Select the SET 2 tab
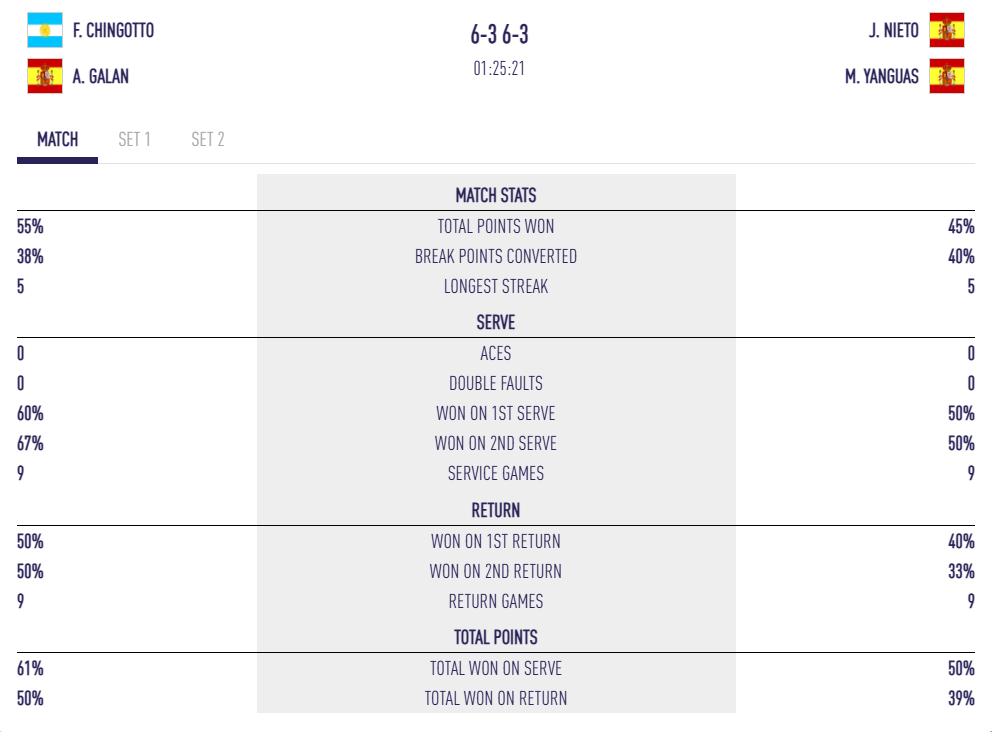Image resolution: width=992 pixels, height=732 pixels. point(208,140)
